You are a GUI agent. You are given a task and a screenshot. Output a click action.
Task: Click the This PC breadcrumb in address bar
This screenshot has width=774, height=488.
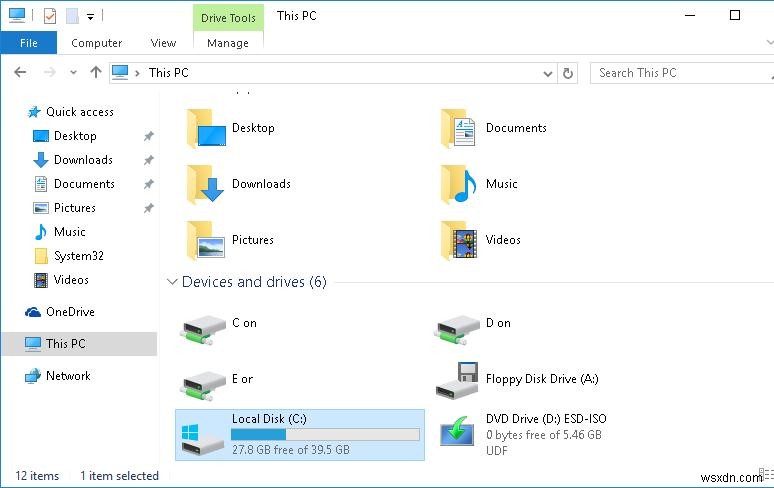(x=169, y=73)
